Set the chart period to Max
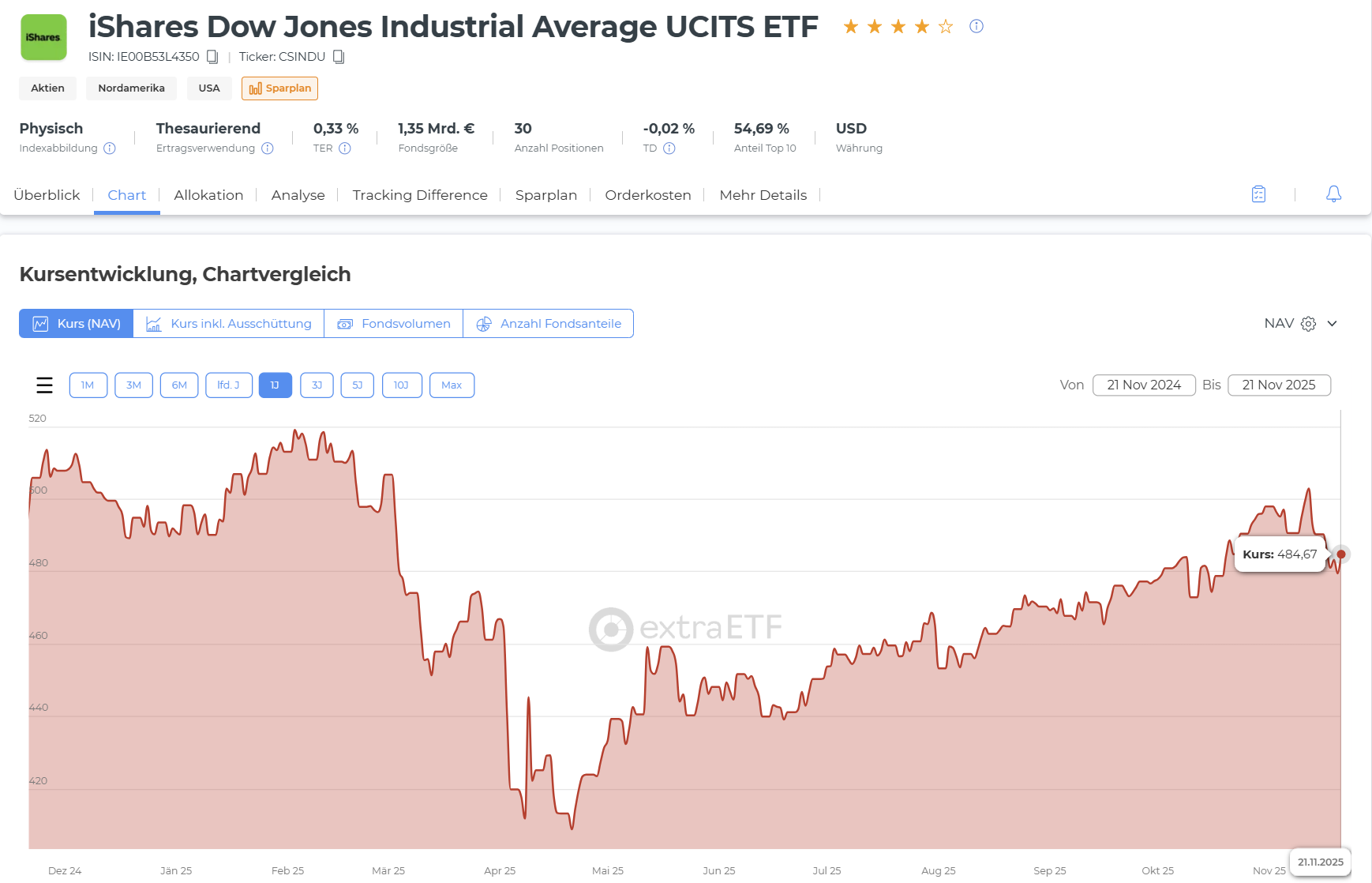1372x883 pixels. pyautogui.click(x=452, y=385)
